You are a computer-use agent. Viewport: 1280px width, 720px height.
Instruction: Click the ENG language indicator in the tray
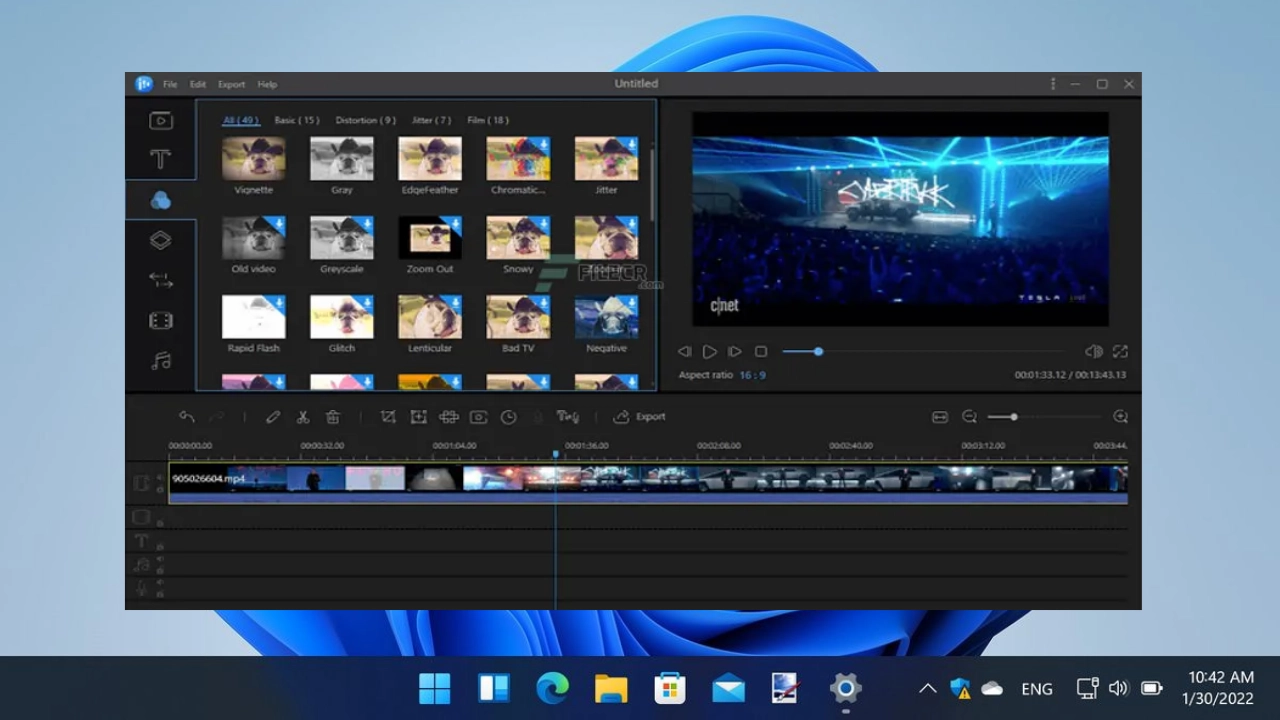point(1037,689)
